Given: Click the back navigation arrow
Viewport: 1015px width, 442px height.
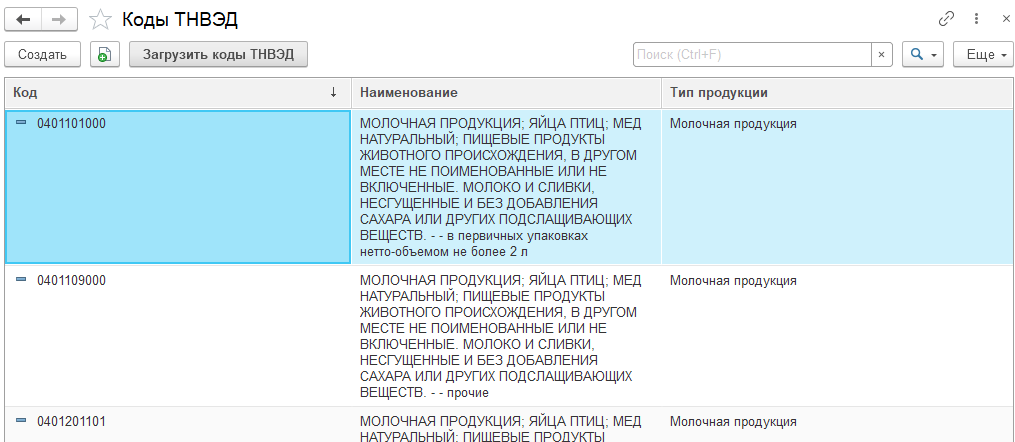Looking at the screenshot, I should click(24, 19).
